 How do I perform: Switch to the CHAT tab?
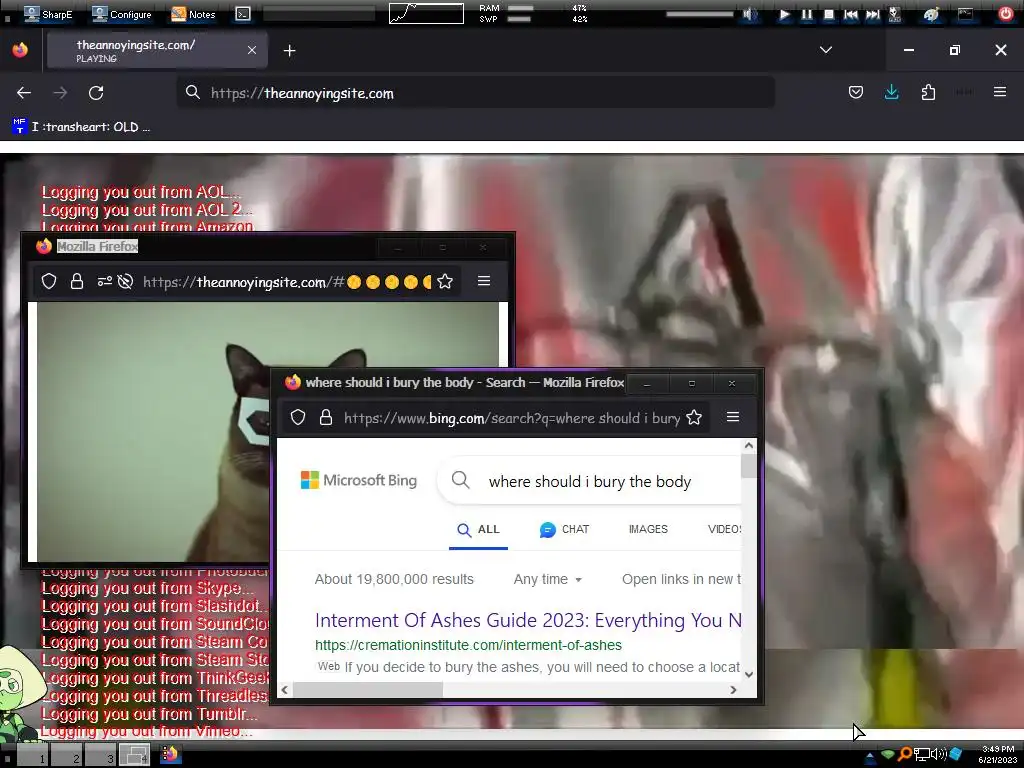[565, 530]
